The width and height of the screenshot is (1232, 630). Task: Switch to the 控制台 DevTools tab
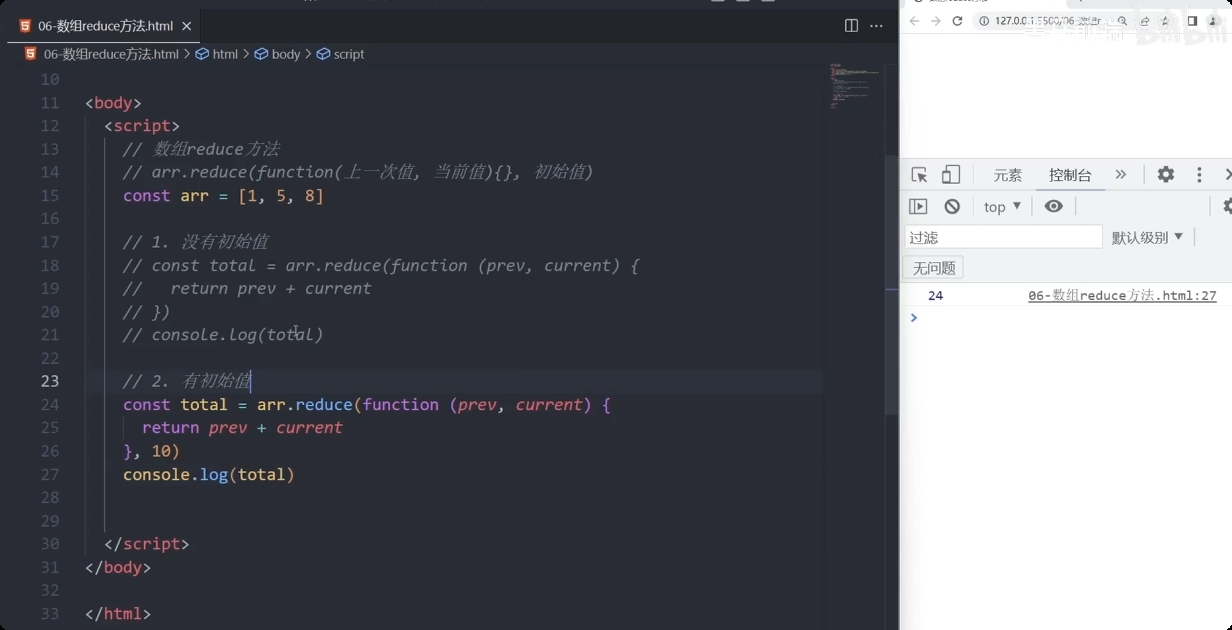[x=1070, y=175]
